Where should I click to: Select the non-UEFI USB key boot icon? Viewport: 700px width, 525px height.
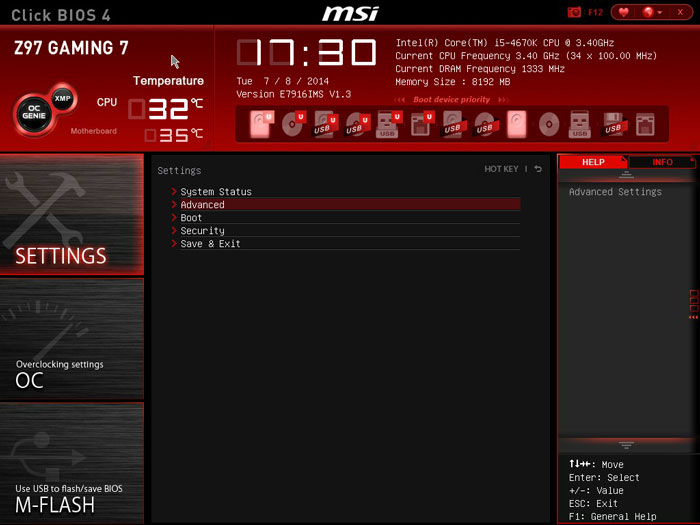coord(579,124)
